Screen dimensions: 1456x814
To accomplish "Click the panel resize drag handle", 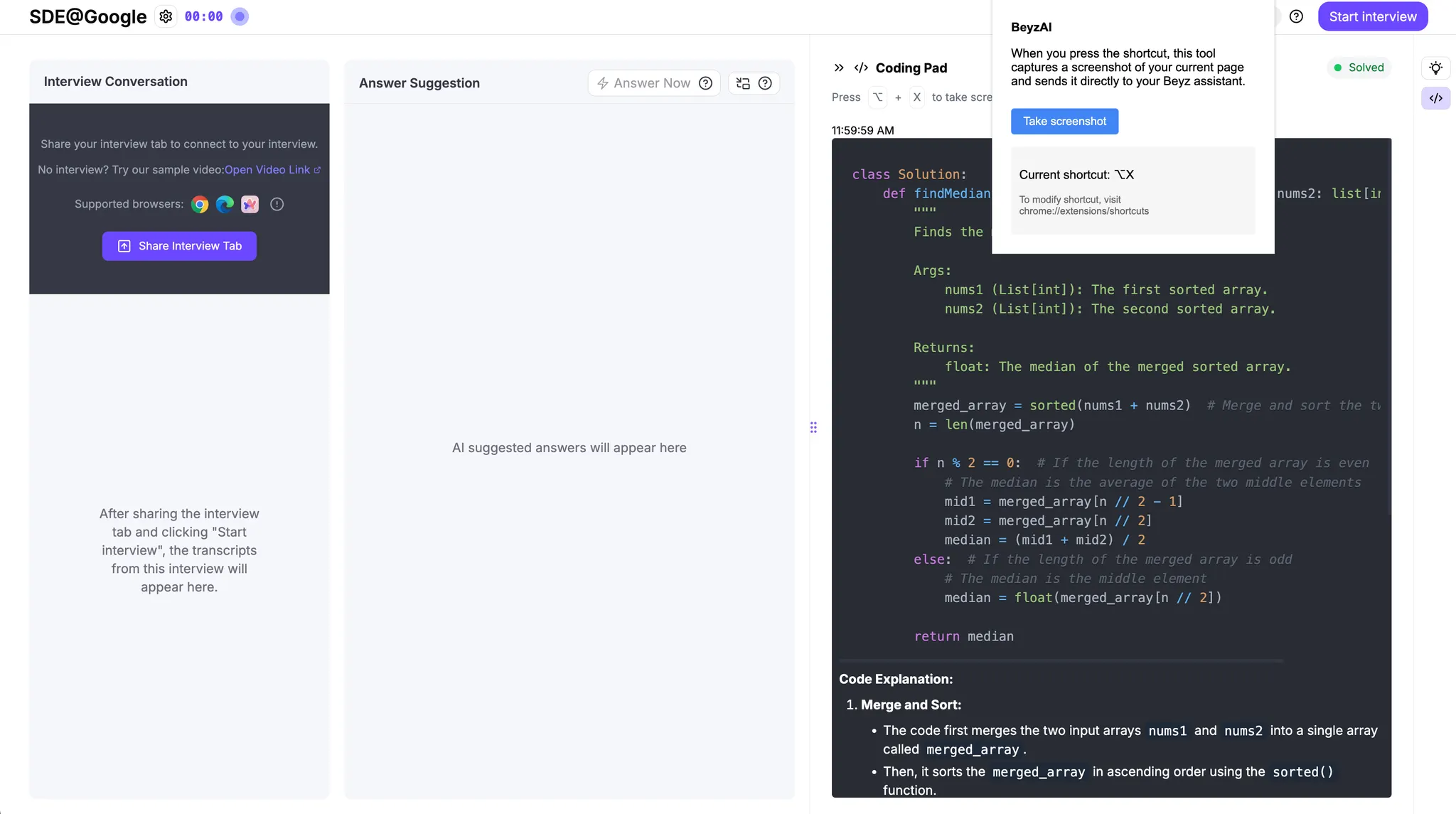I will click(x=813, y=427).
